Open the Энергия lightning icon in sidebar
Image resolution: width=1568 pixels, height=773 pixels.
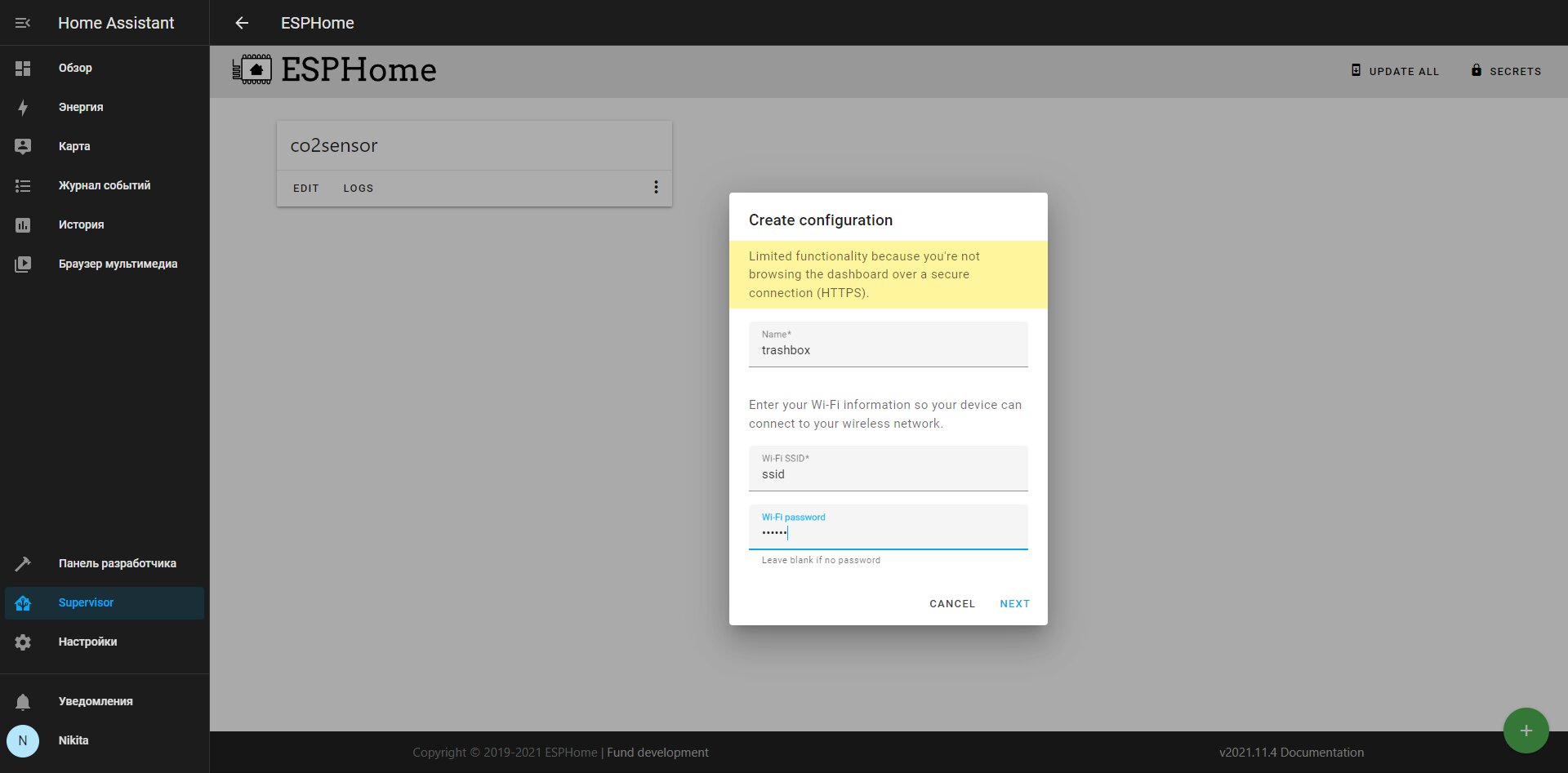[x=23, y=107]
